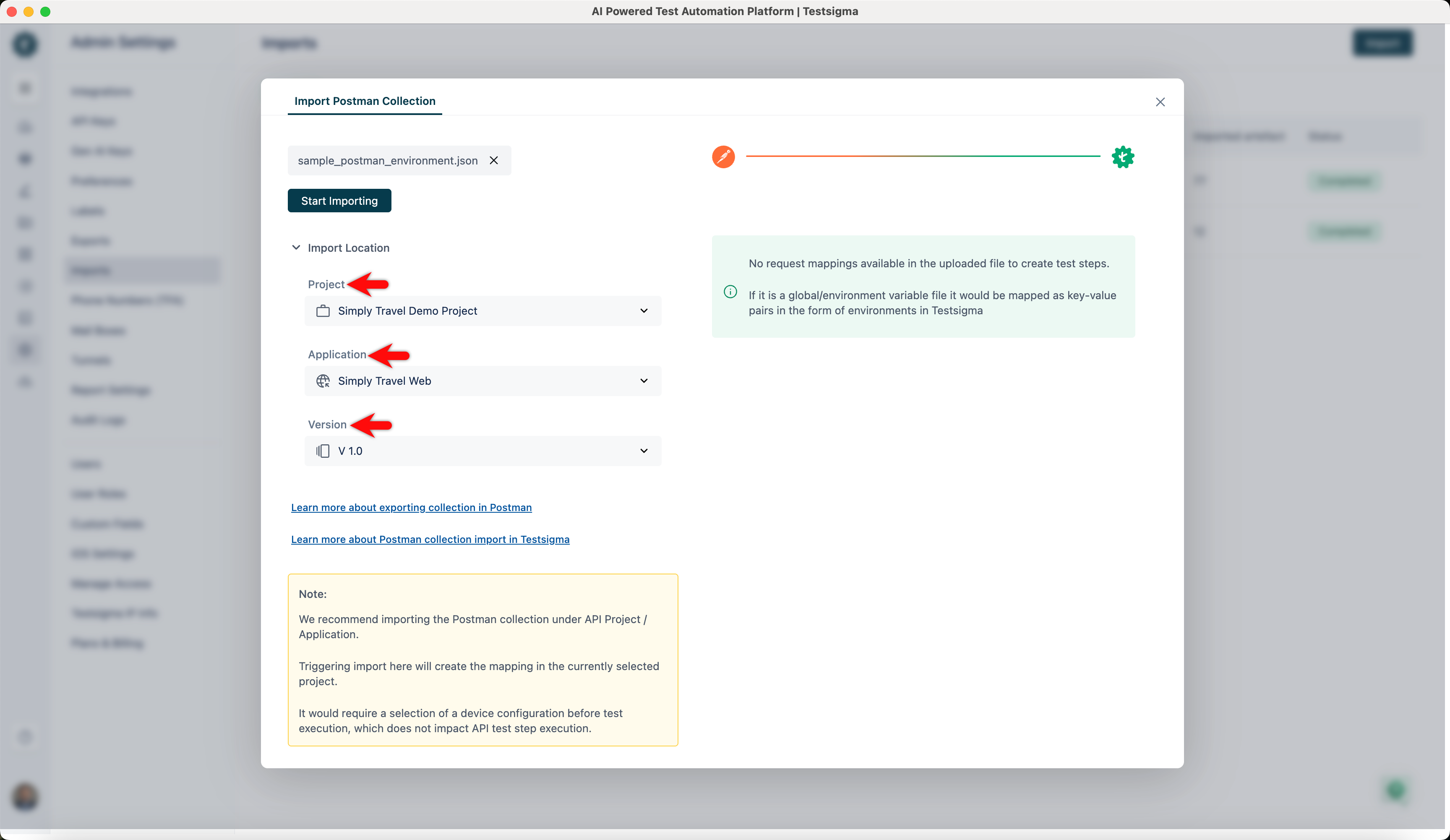Click the globe icon in Application field

click(x=323, y=381)
